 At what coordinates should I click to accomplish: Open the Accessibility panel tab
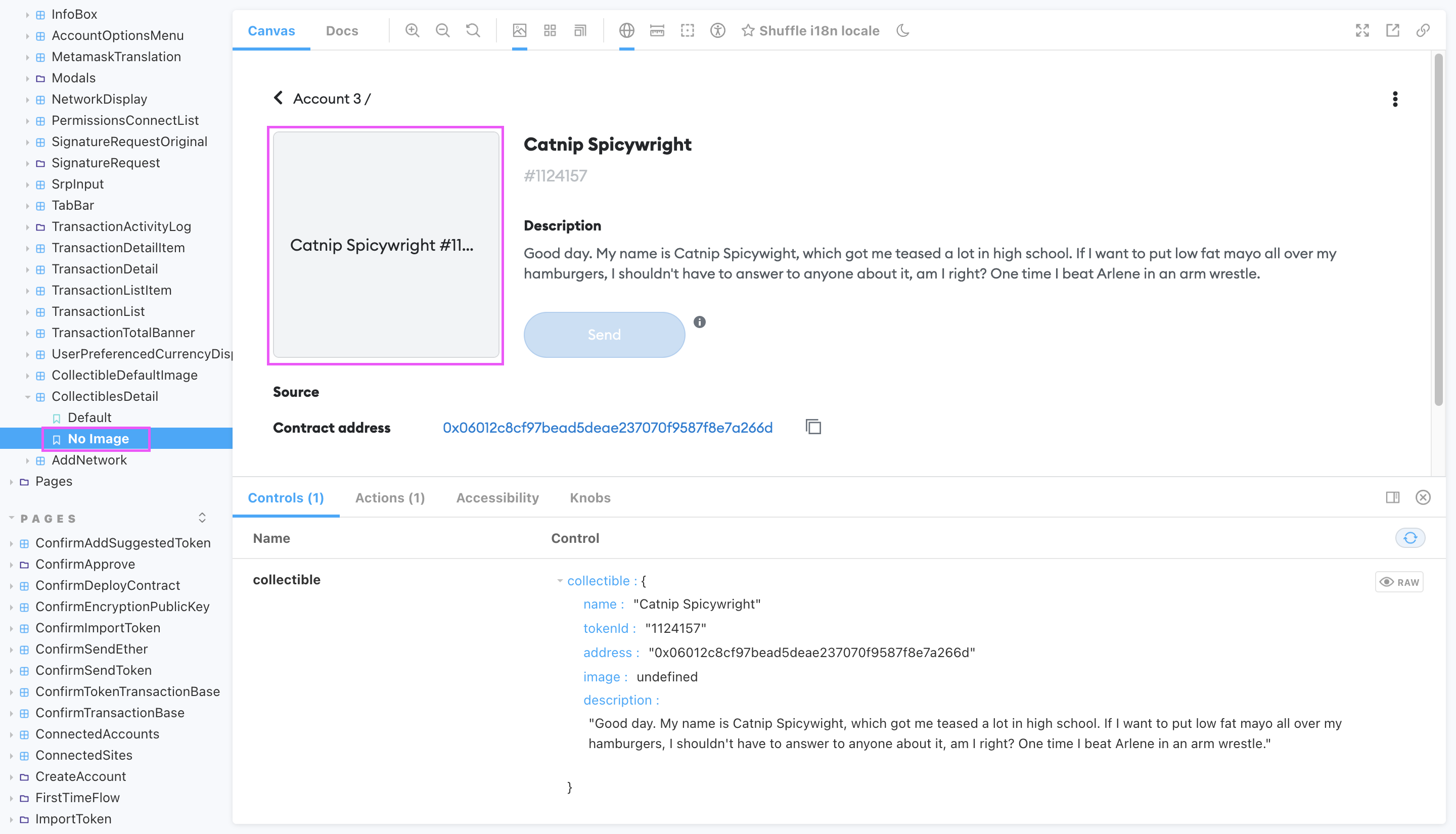coord(497,498)
